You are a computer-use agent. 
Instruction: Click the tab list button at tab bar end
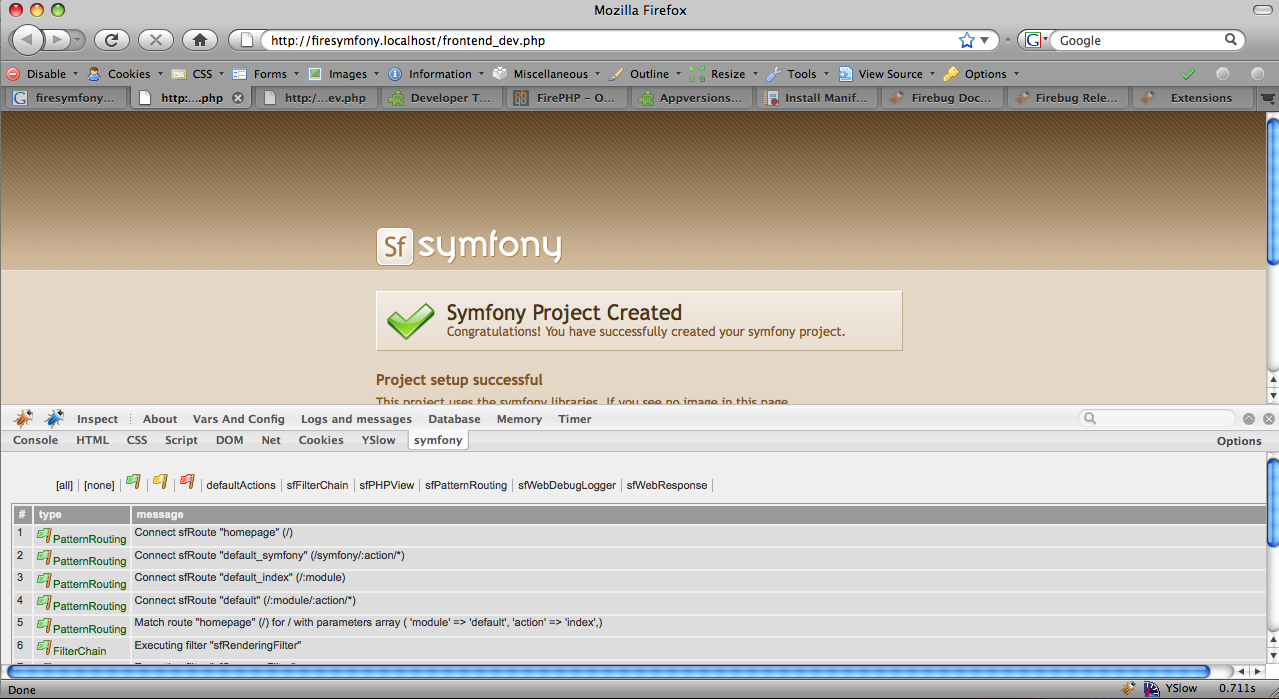coord(1268,98)
